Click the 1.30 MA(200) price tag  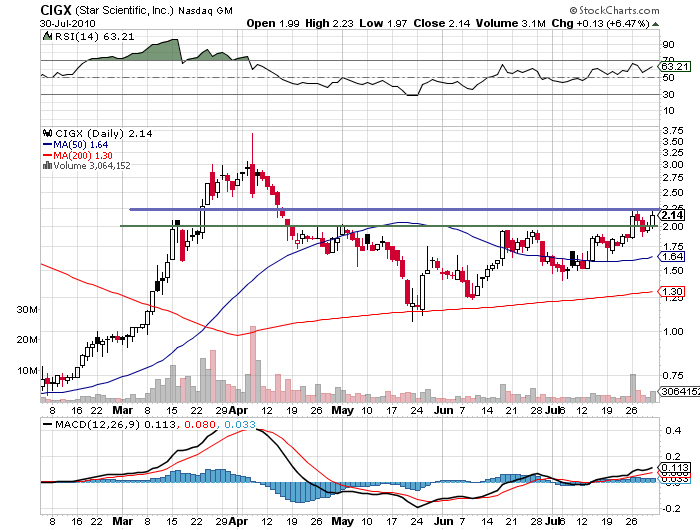coord(672,292)
